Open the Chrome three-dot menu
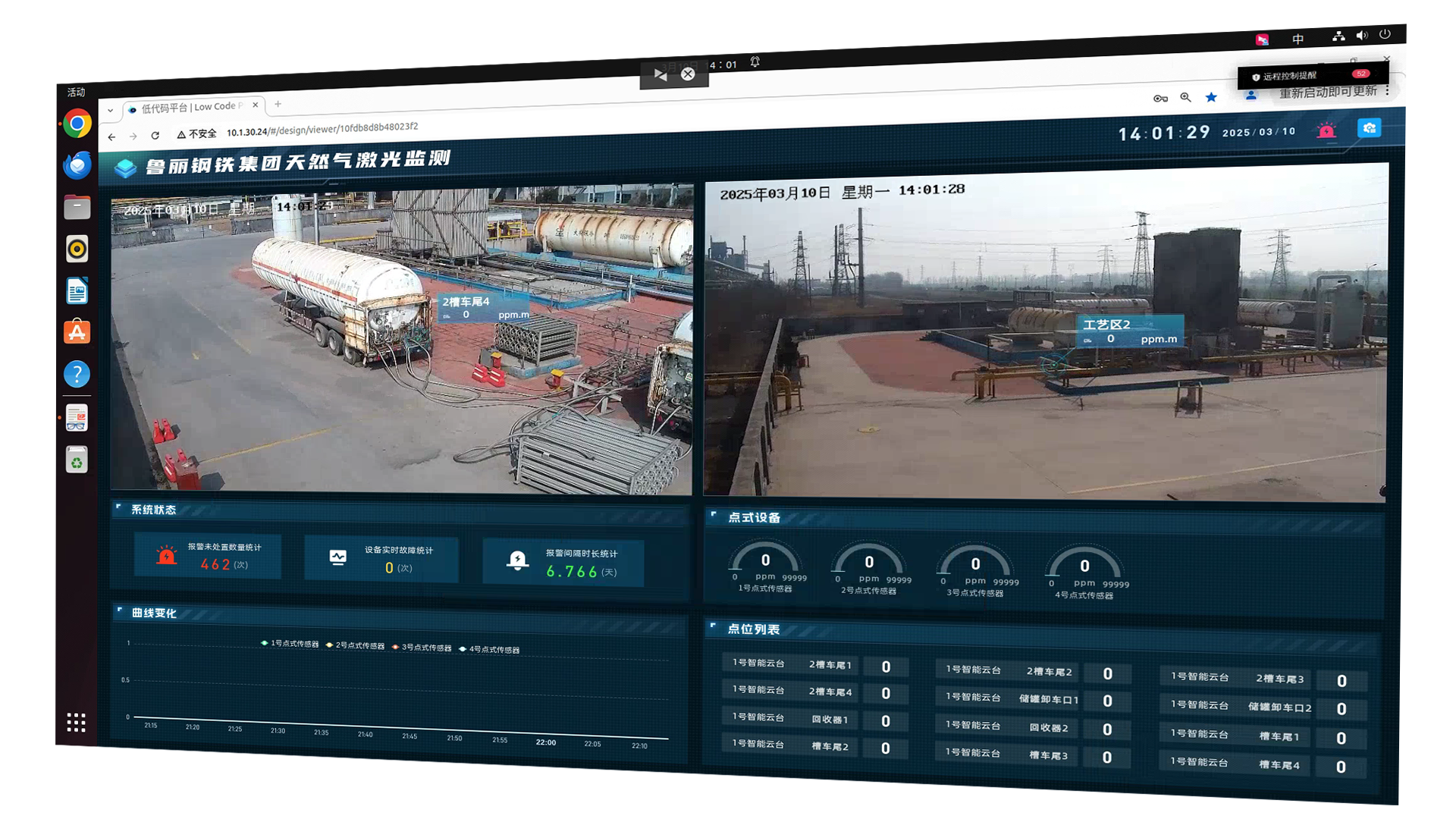The image size is (1456, 819). click(1387, 90)
